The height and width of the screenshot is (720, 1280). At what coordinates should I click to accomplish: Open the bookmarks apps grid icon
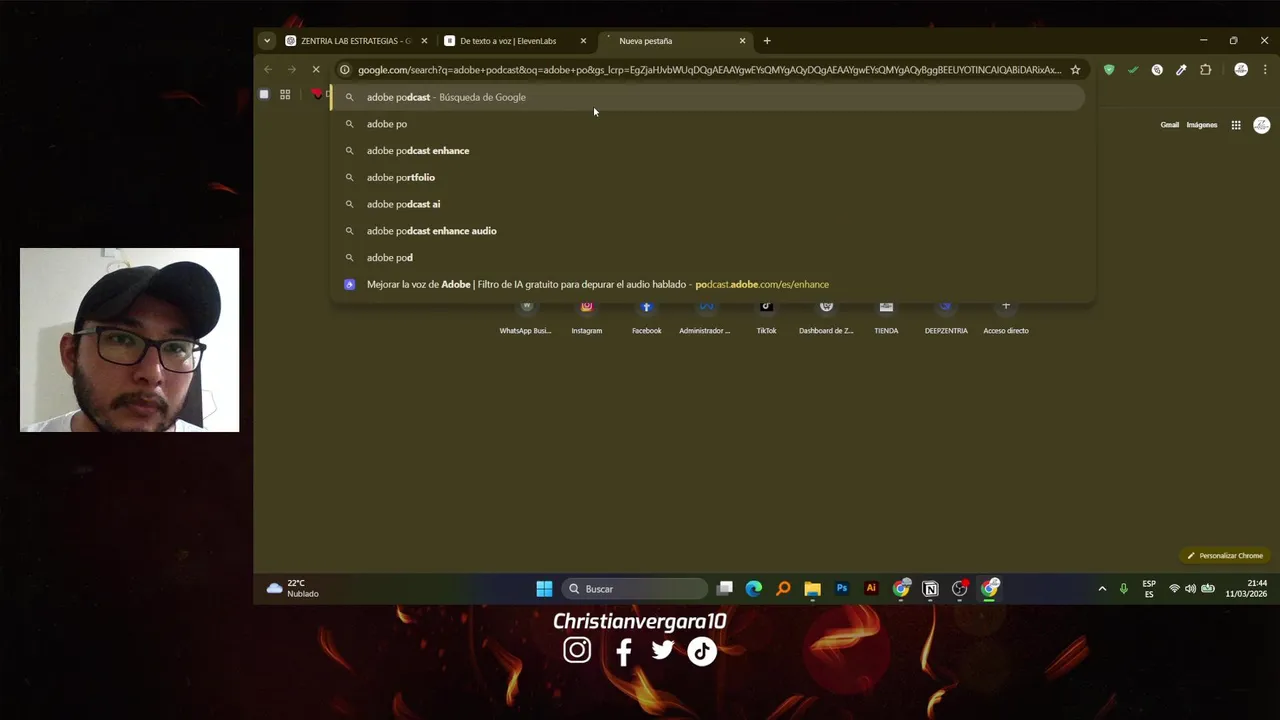285,94
